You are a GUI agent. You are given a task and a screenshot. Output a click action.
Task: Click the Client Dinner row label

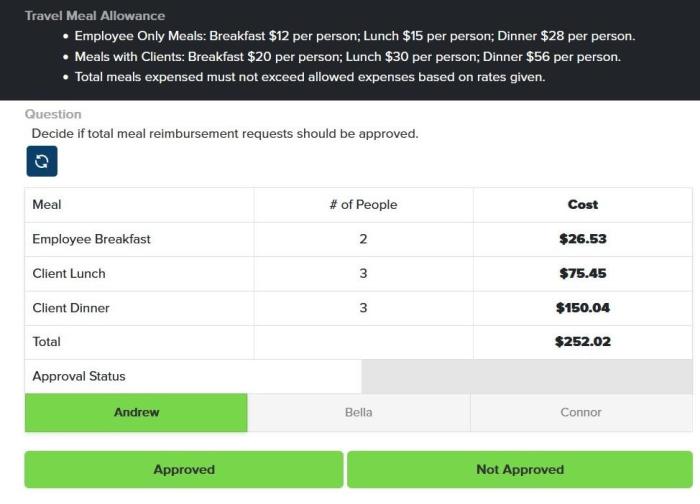tap(71, 308)
